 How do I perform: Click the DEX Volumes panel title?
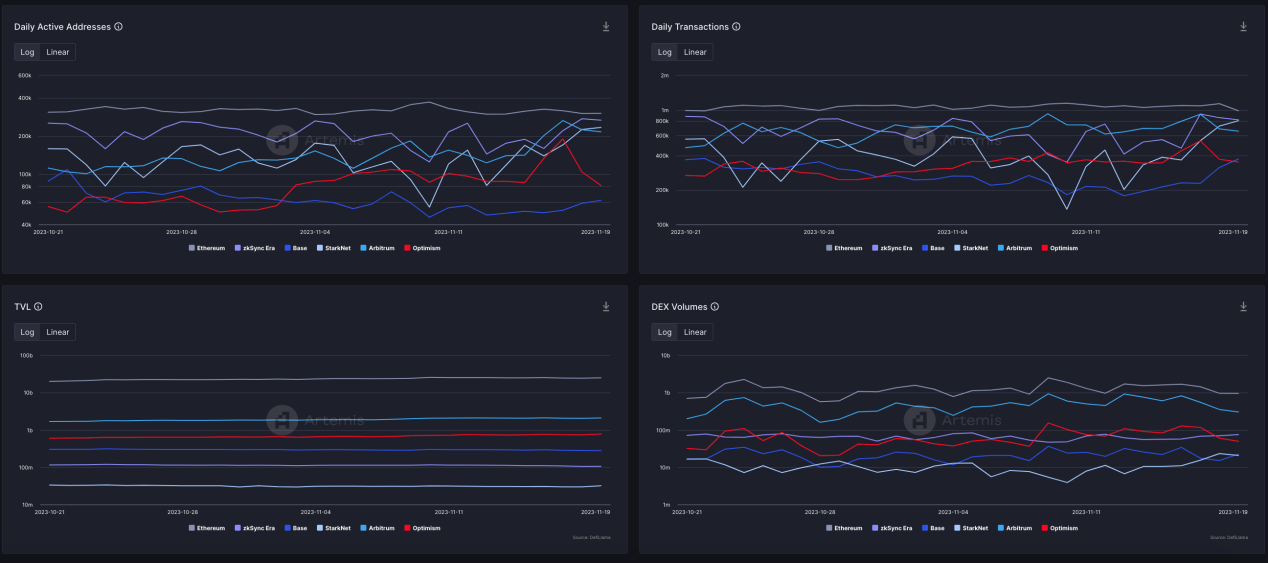679,307
